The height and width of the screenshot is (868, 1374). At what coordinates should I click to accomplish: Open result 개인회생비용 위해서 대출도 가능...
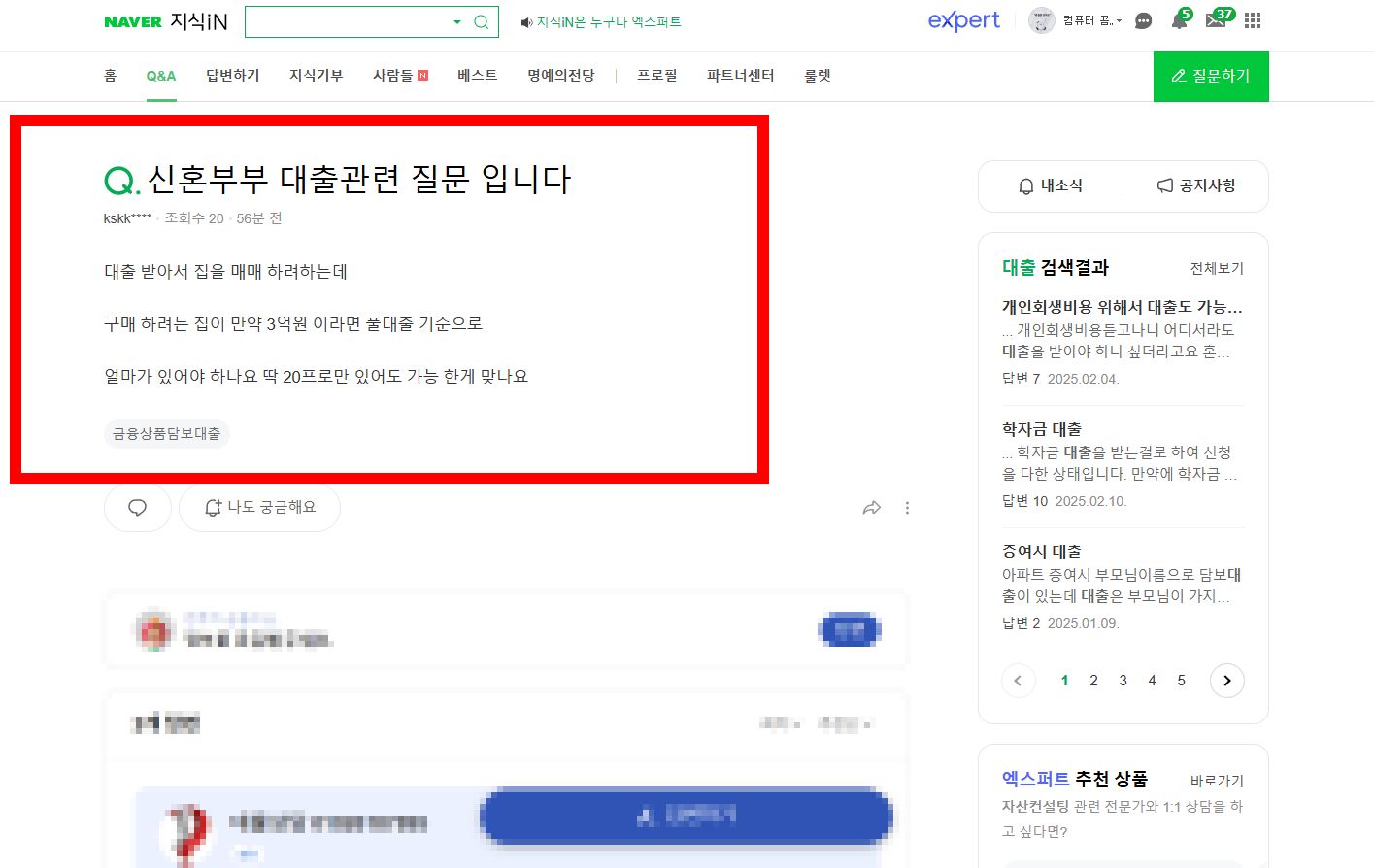pos(1123,307)
